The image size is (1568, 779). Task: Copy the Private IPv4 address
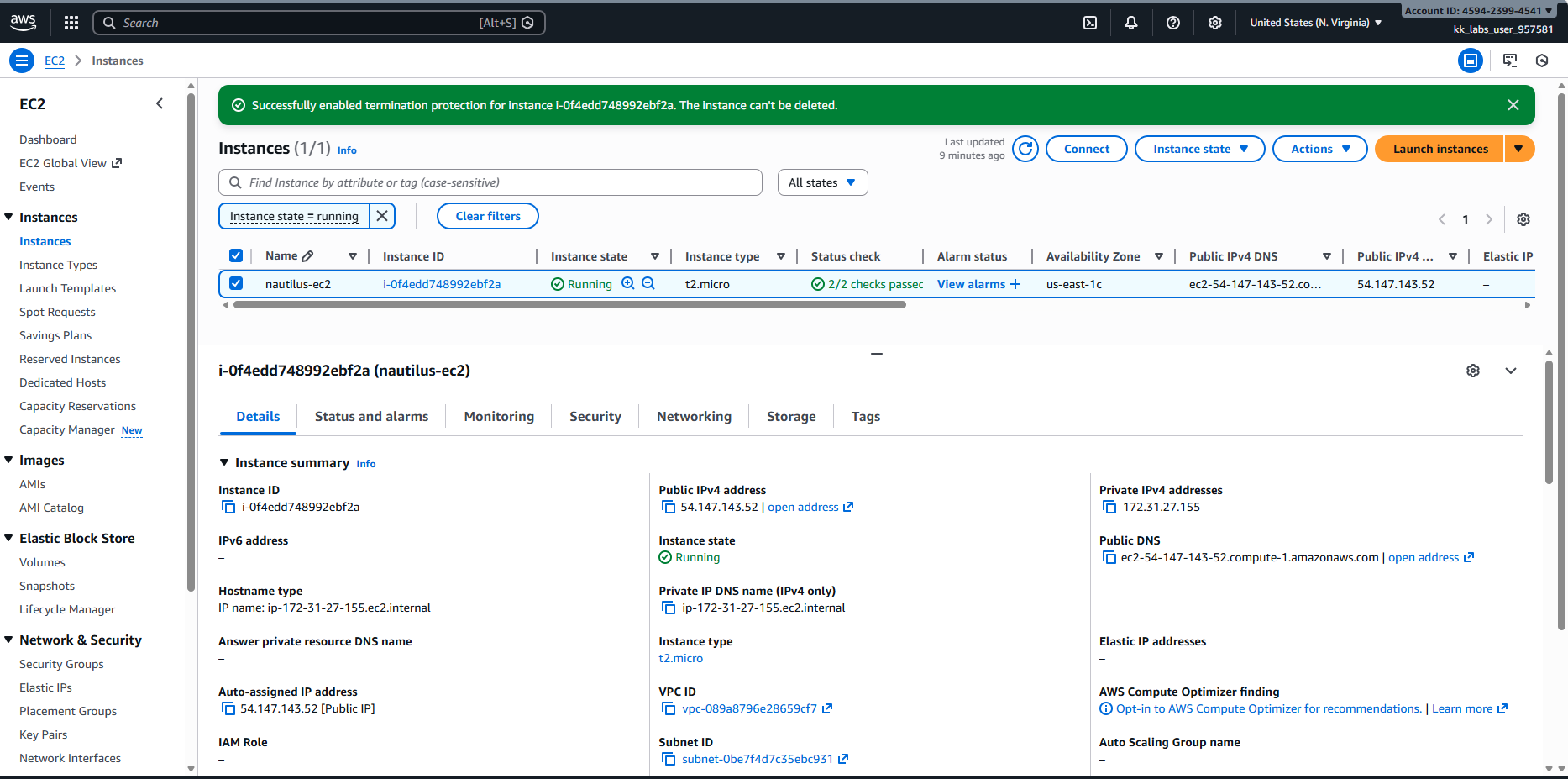[1109, 507]
